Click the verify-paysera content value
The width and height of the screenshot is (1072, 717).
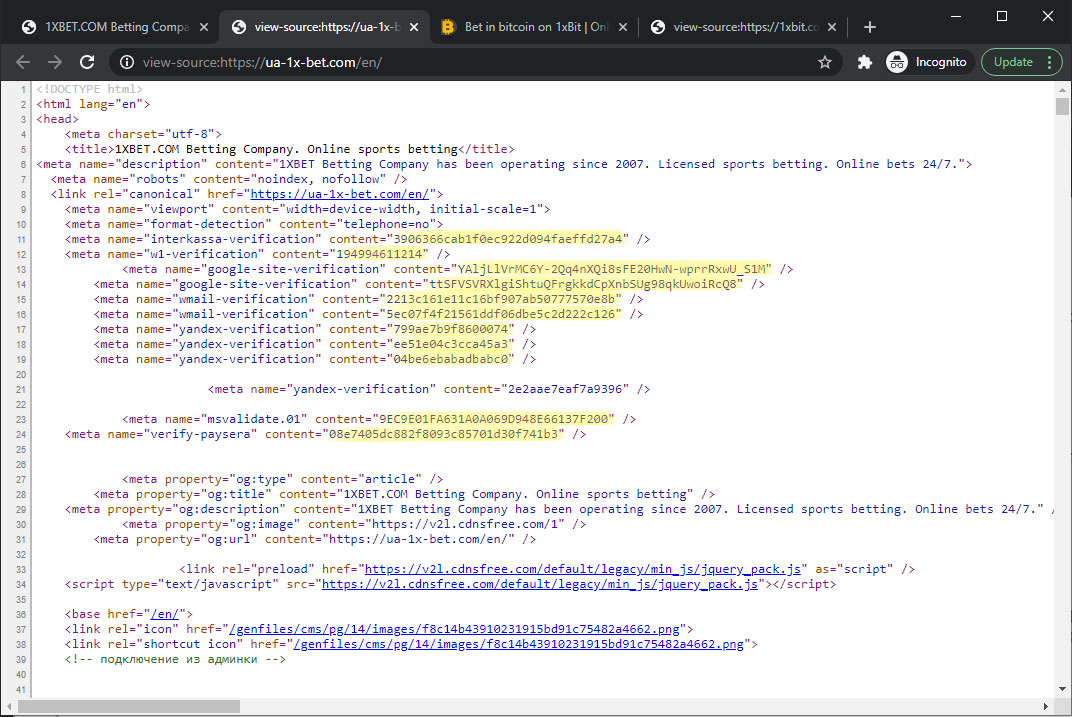pos(444,434)
